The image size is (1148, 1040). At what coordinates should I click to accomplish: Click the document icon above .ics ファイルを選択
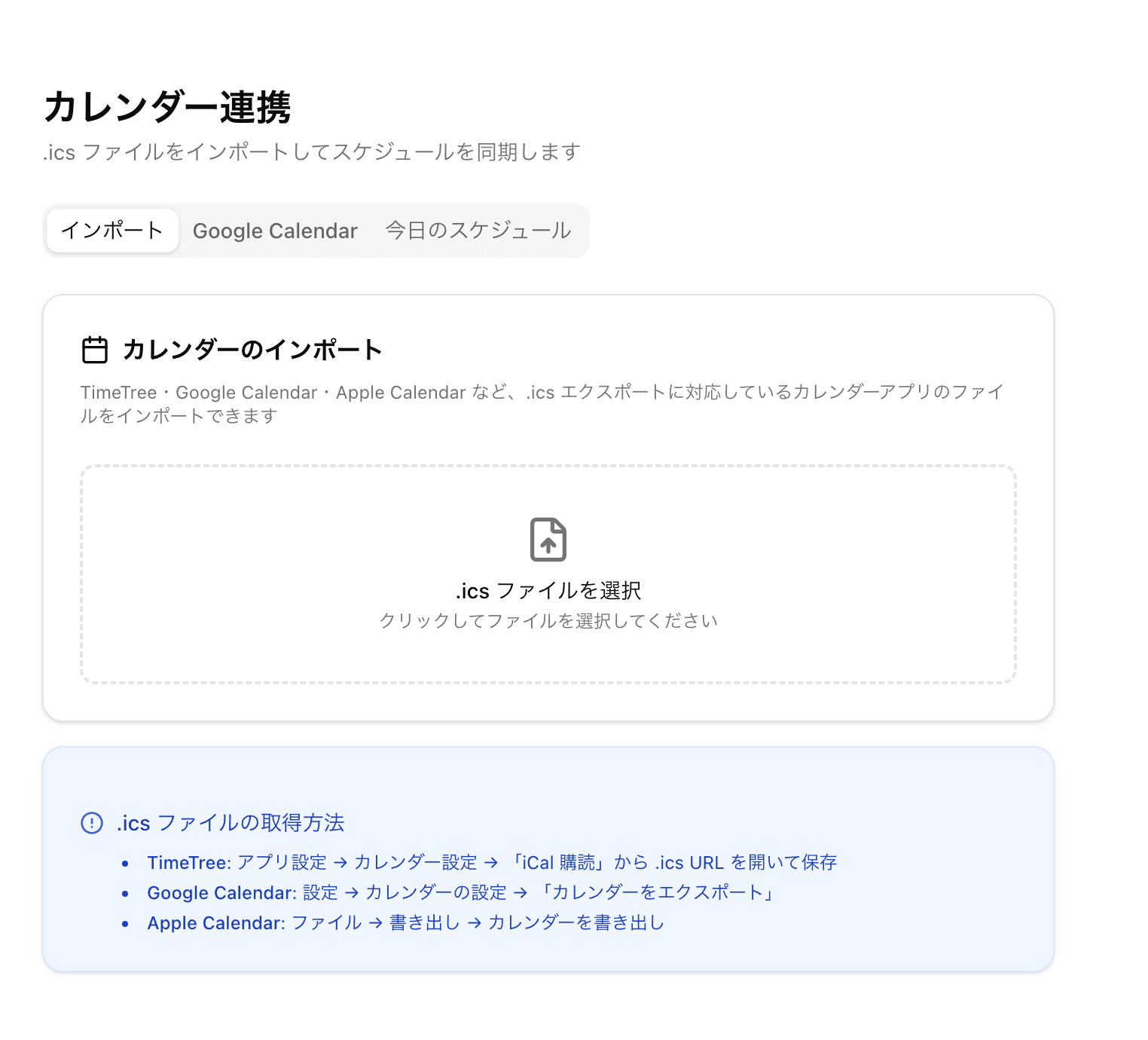548,540
